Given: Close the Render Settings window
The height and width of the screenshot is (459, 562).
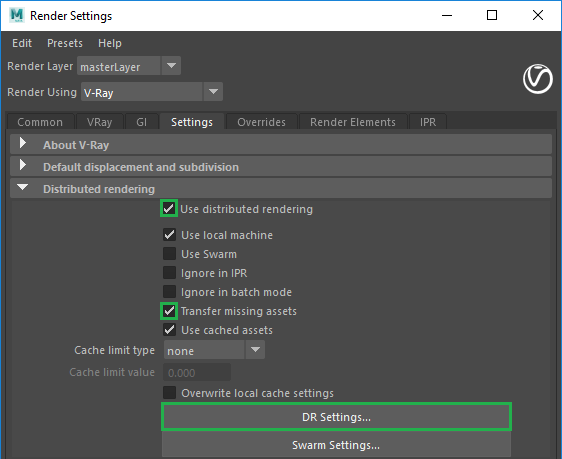Looking at the screenshot, I should coord(538,15).
